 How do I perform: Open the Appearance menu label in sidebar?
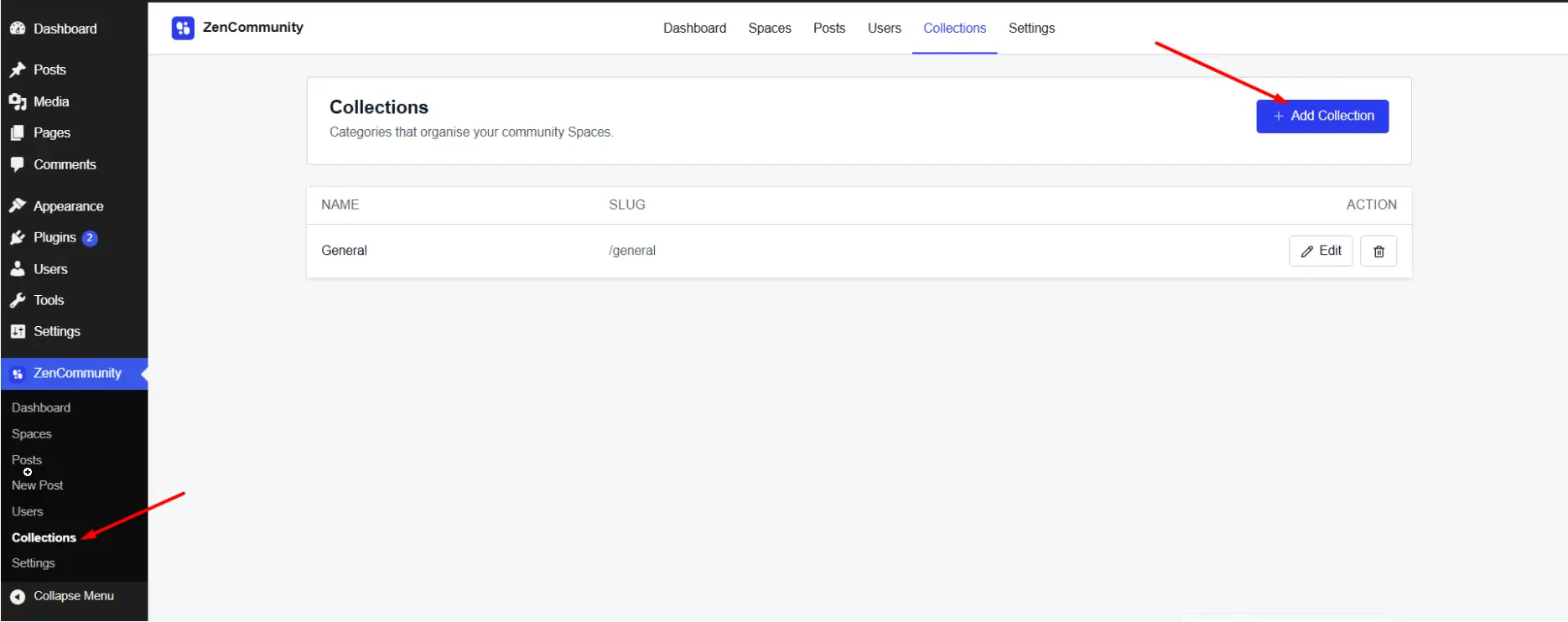(69, 206)
